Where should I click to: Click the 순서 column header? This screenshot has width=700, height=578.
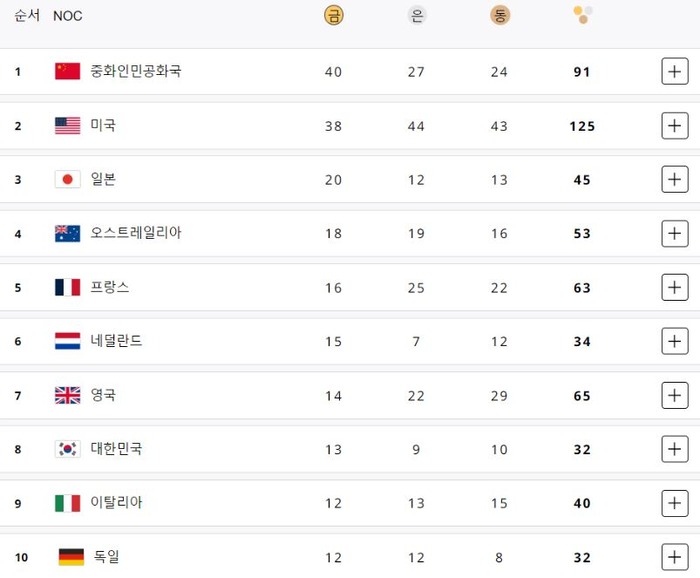(x=27, y=15)
